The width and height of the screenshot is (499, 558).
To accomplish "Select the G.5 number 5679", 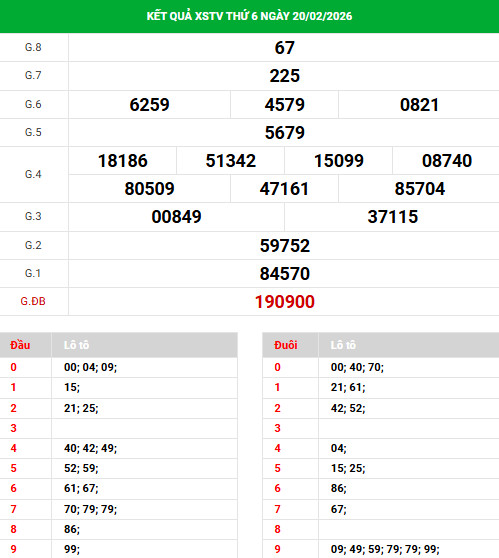I will (284, 133).
